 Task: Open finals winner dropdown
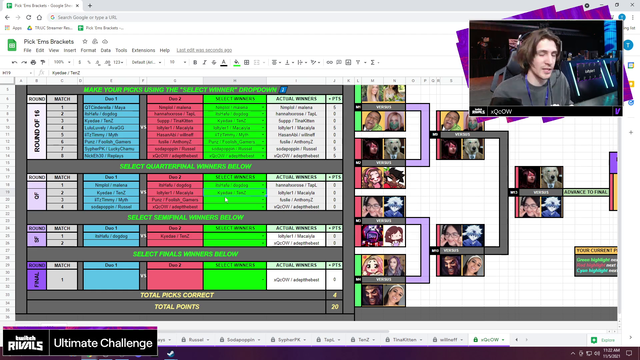click(263, 280)
